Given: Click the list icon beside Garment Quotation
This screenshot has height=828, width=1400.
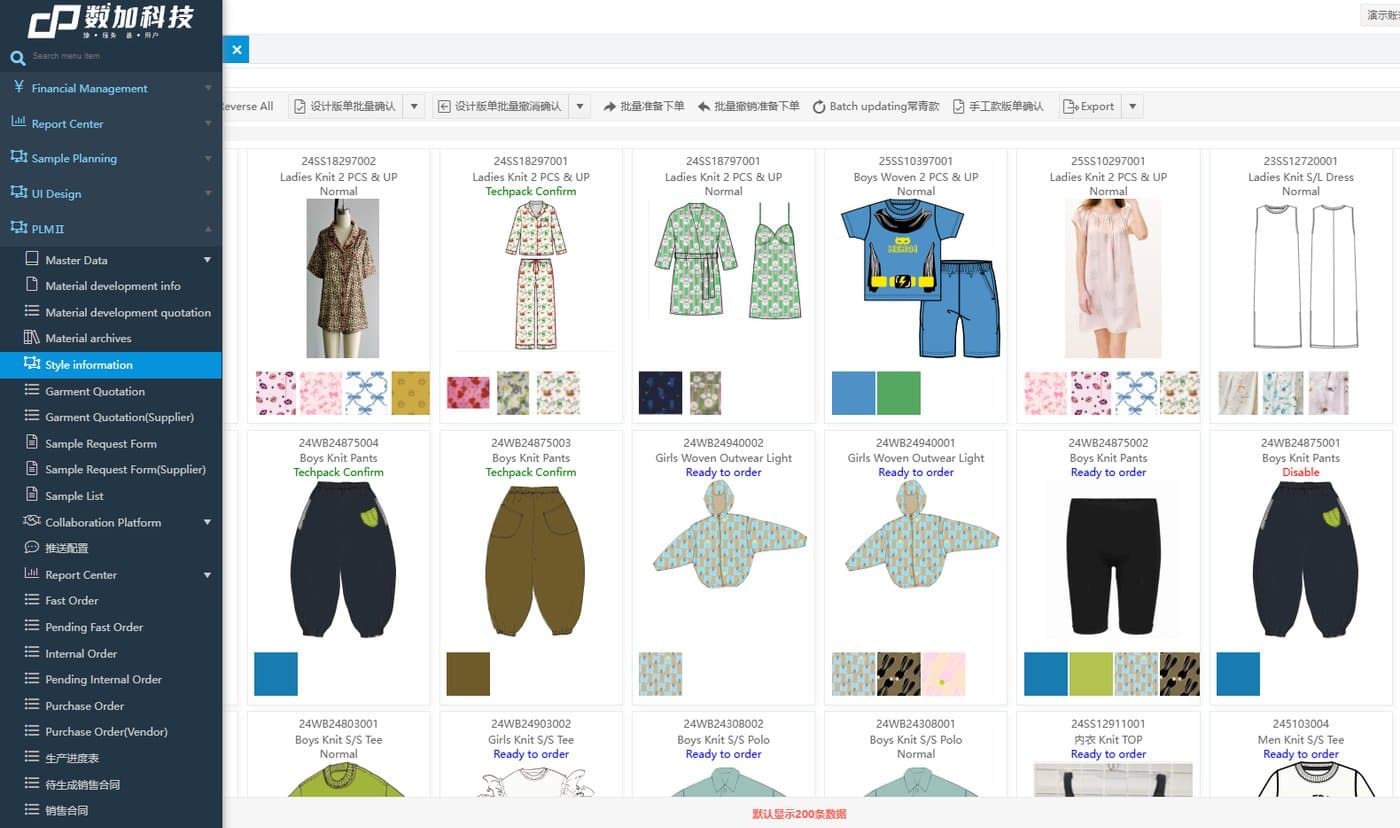Looking at the screenshot, I should pos(32,391).
